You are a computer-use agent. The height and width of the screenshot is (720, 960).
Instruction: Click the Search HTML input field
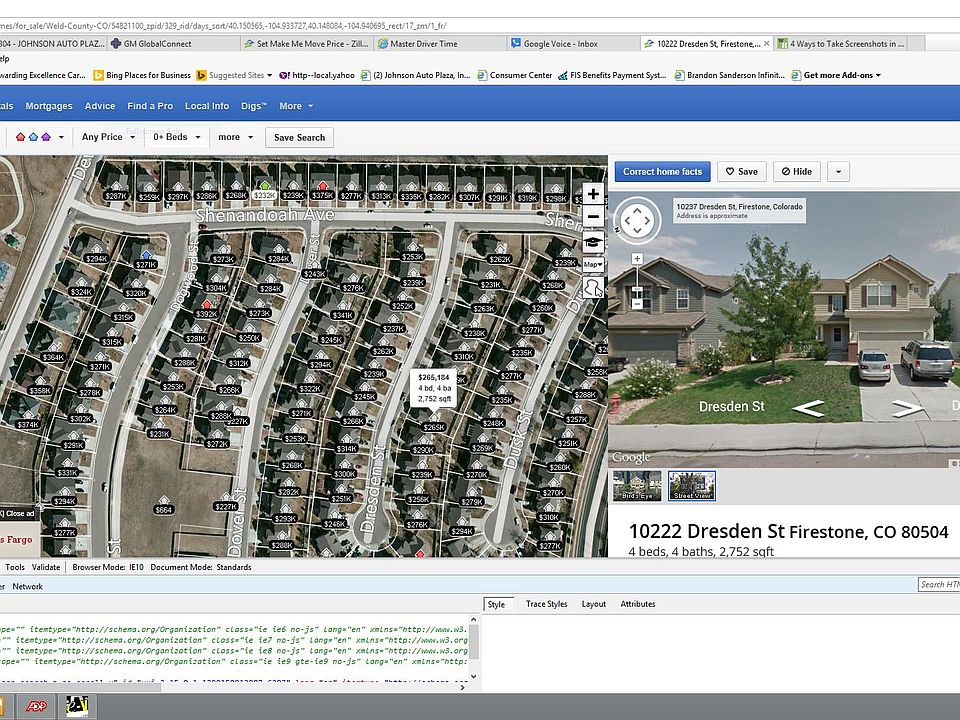coord(939,585)
